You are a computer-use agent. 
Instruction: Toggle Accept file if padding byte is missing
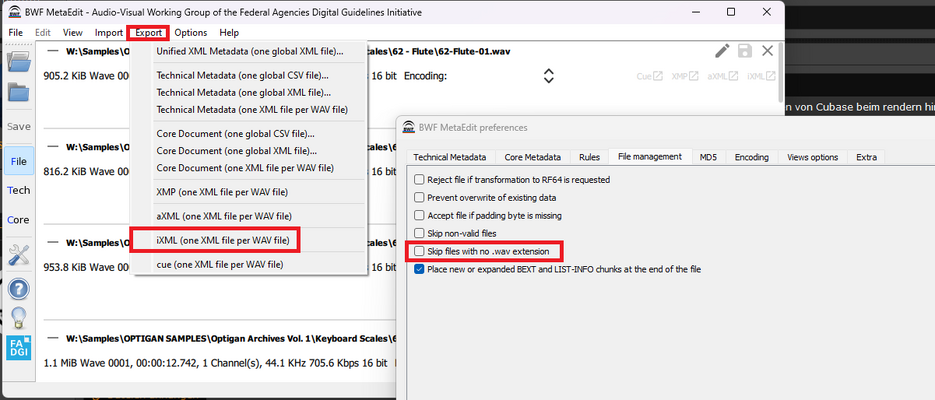(419, 215)
